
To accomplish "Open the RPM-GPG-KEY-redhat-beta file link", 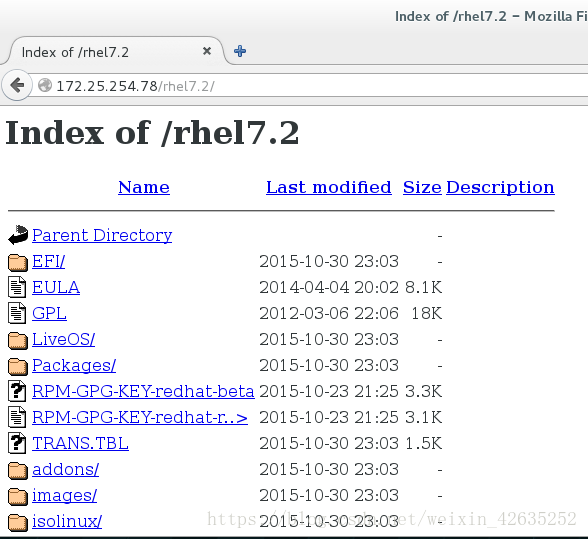I will tap(143, 391).
